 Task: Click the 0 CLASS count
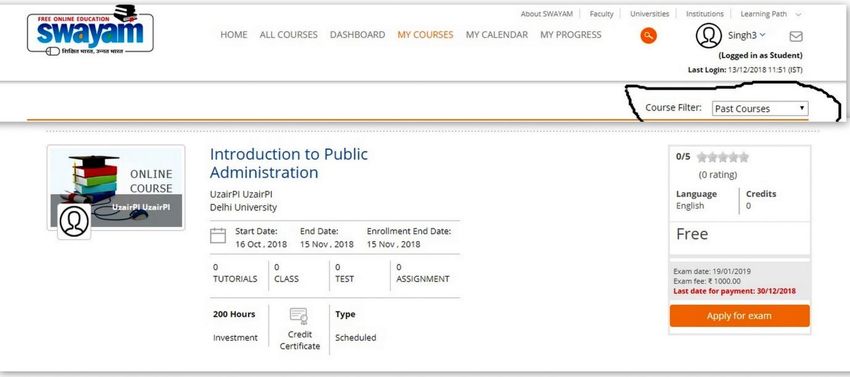tap(286, 273)
